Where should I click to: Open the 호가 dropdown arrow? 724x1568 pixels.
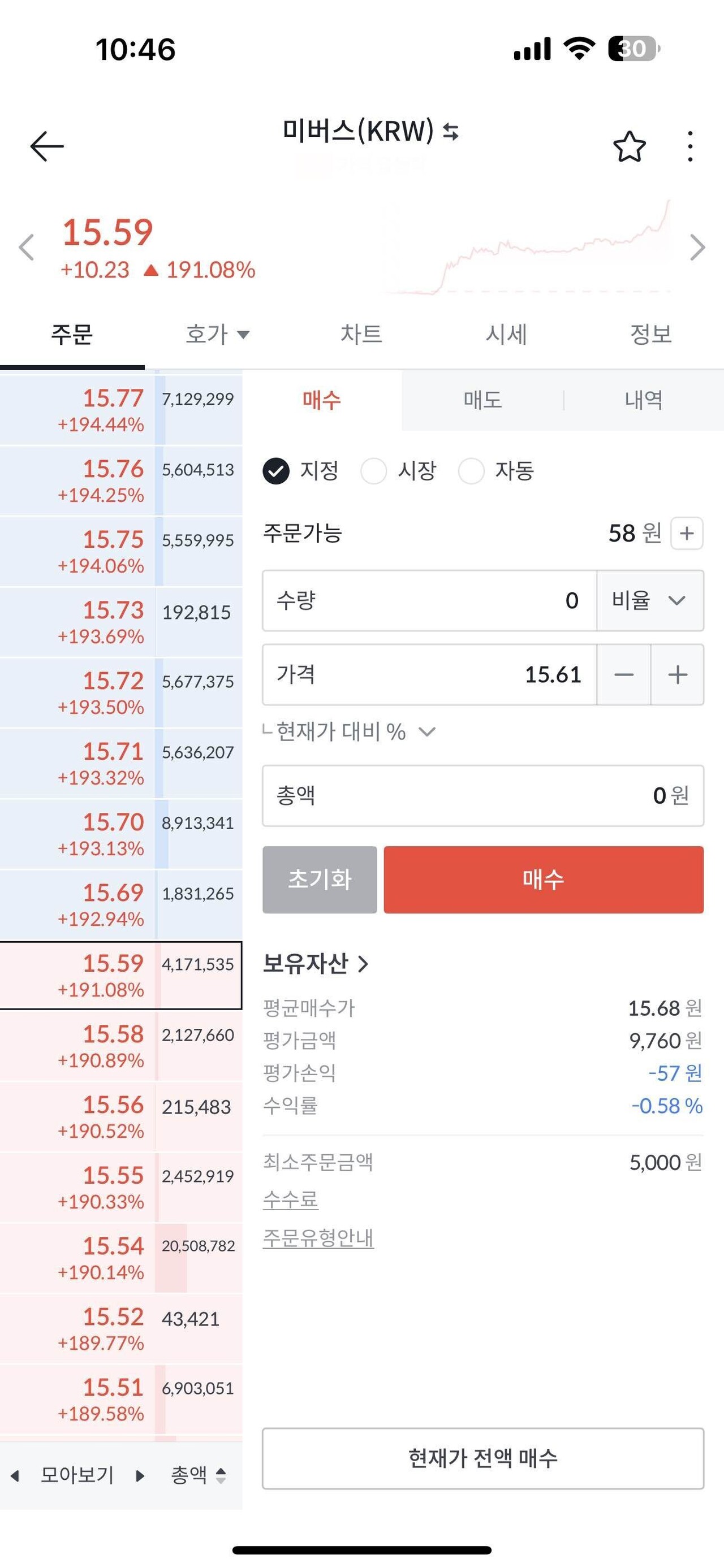pyautogui.click(x=243, y=335)
